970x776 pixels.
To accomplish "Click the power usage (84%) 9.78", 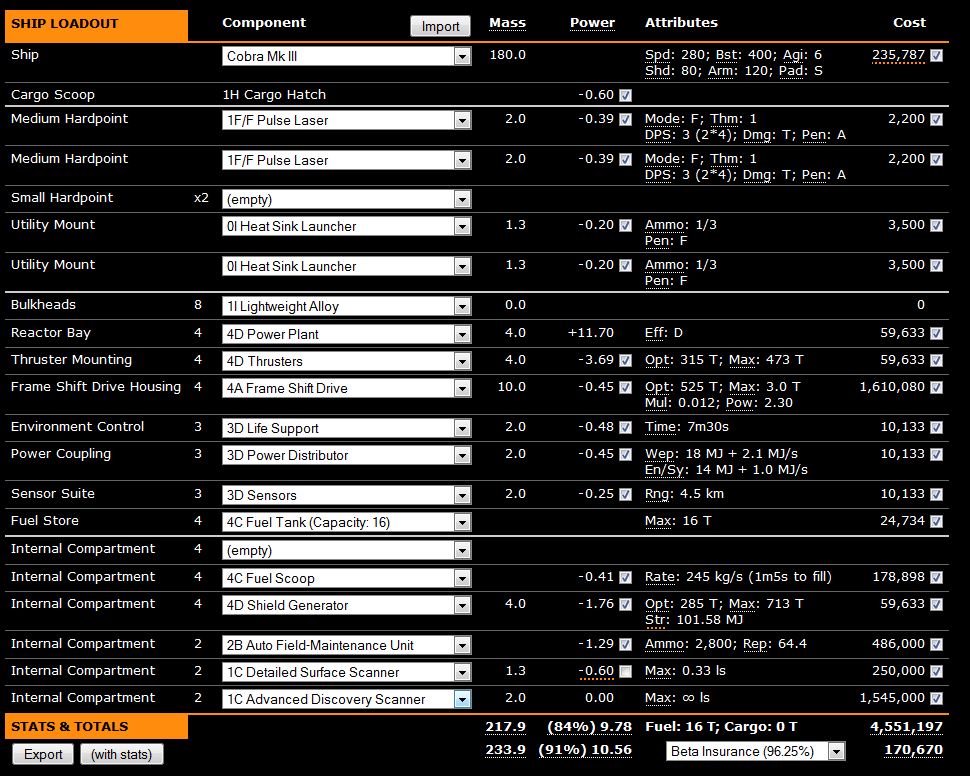I will tap(590, 727).
